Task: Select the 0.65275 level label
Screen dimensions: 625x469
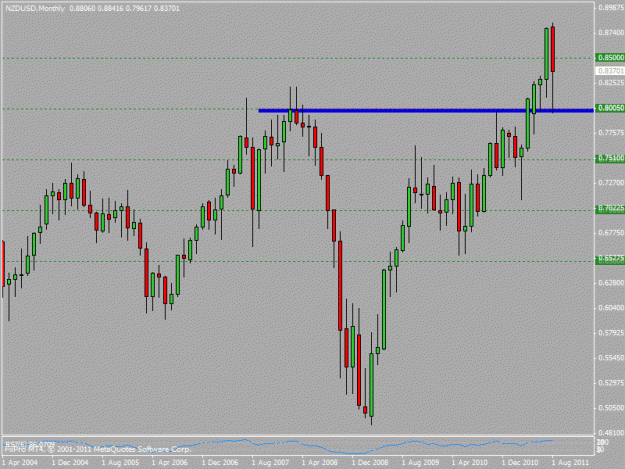Action: pyautogui.click(x=611, y=259)
